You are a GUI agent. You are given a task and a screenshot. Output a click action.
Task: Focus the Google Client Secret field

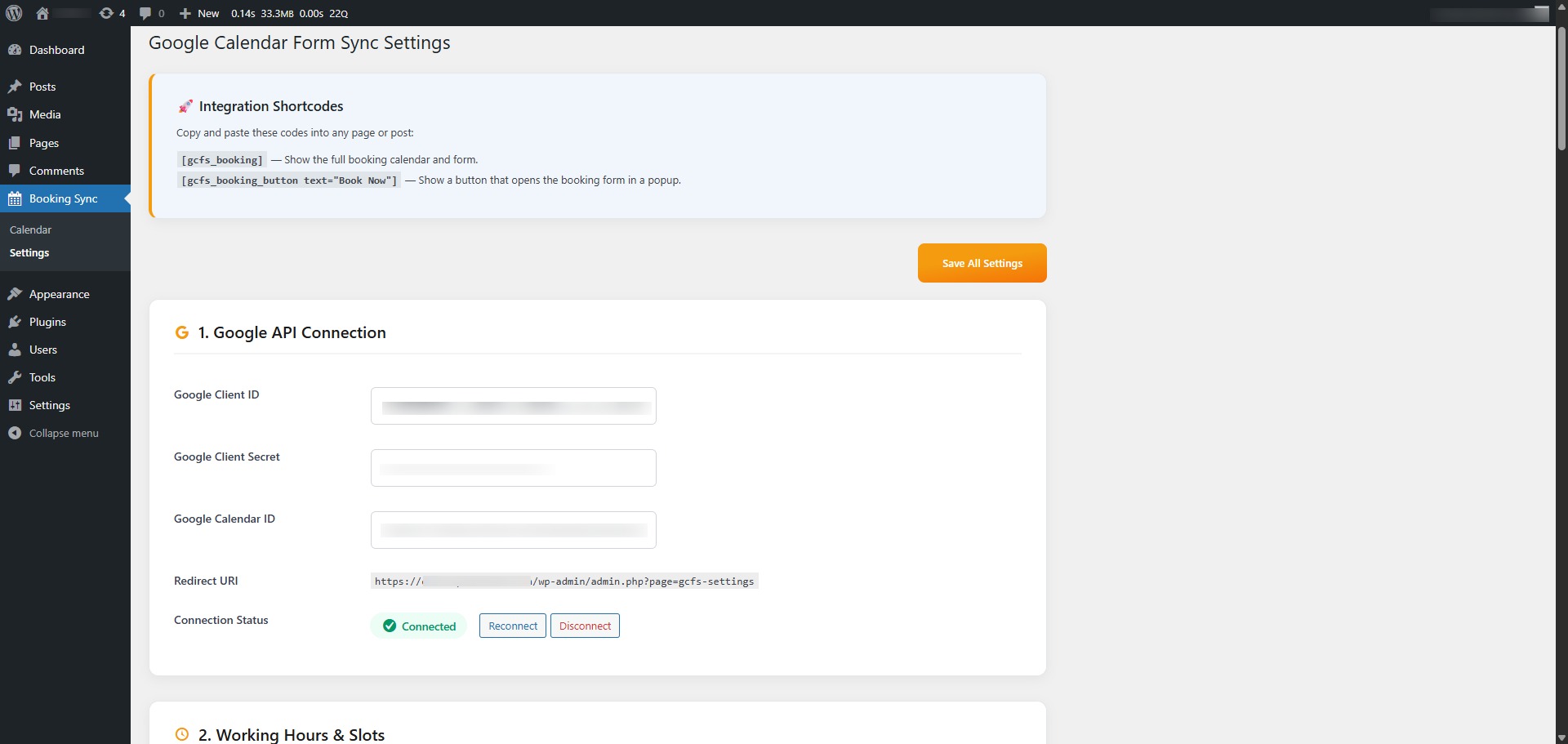(514, 468)
